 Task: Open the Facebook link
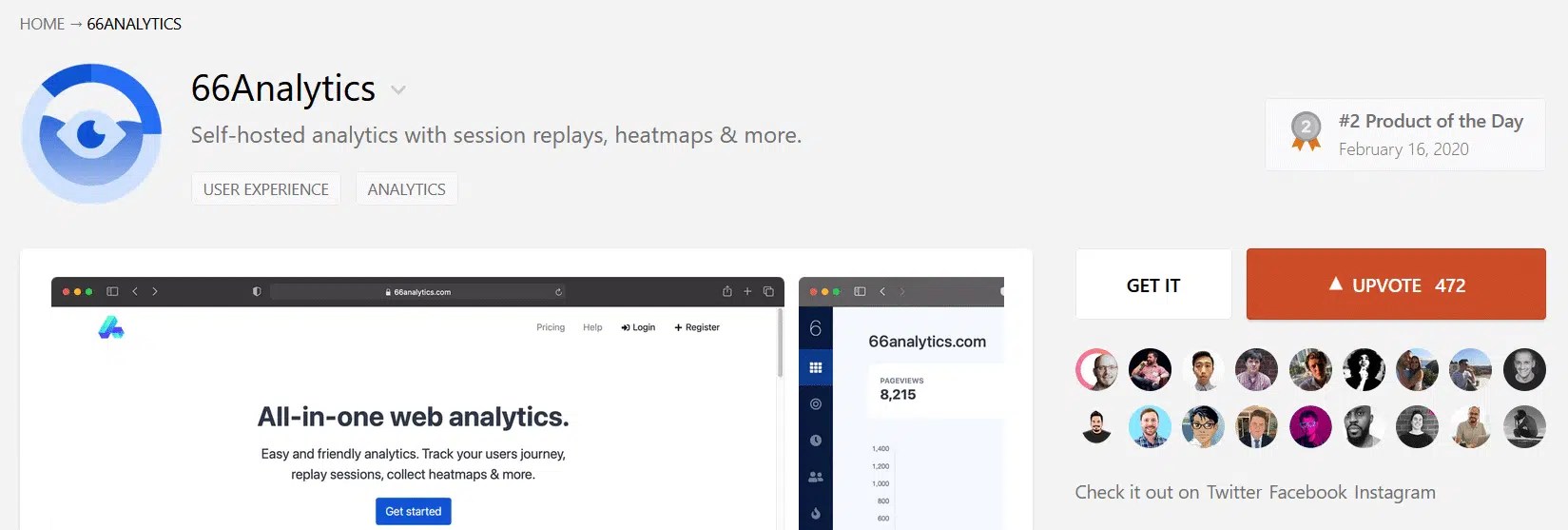(1307, 492)
